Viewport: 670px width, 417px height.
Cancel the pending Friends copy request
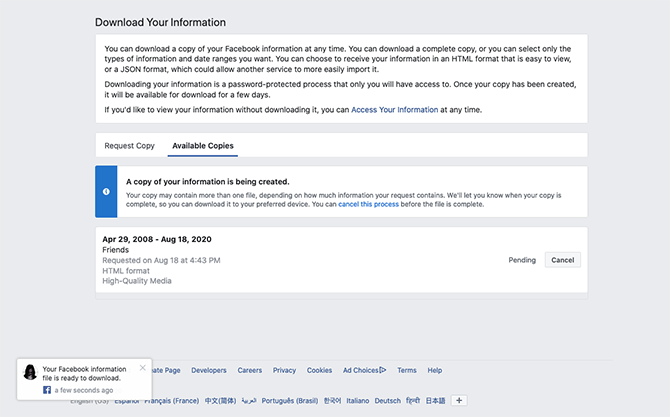tap(563, 260)
